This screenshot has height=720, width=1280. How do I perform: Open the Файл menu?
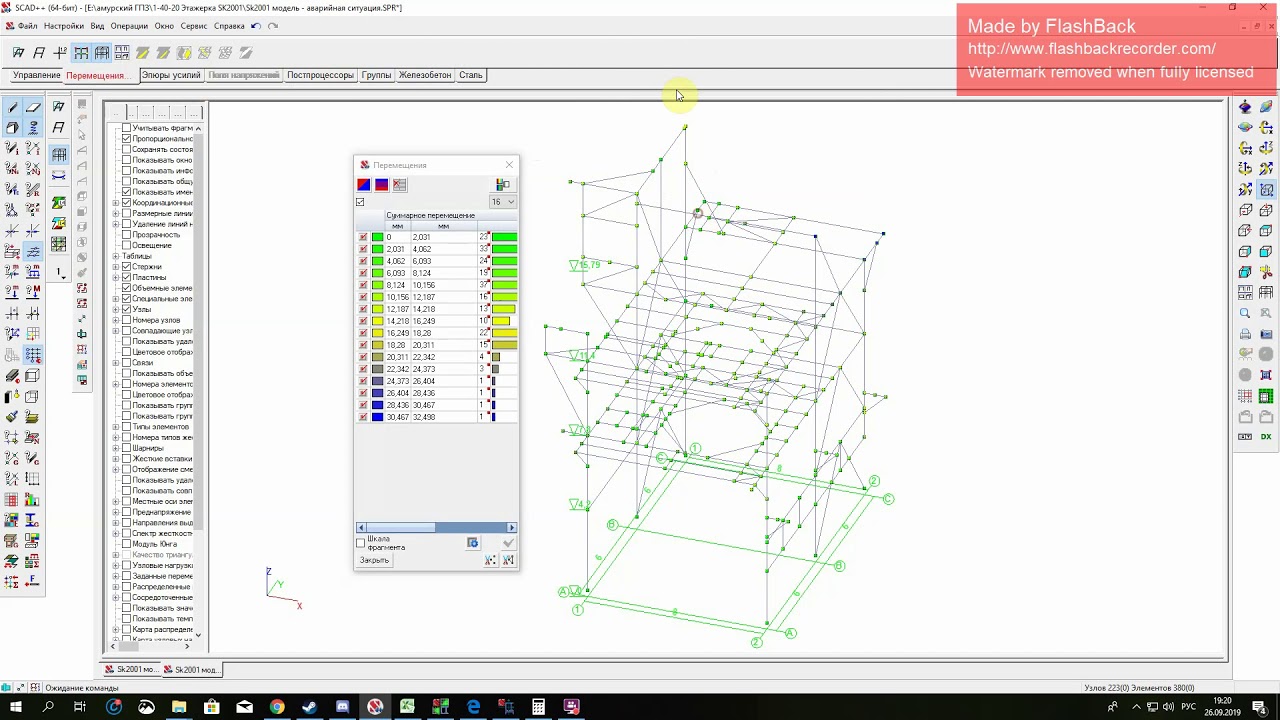pyautogui.click(x=27, y=26)
